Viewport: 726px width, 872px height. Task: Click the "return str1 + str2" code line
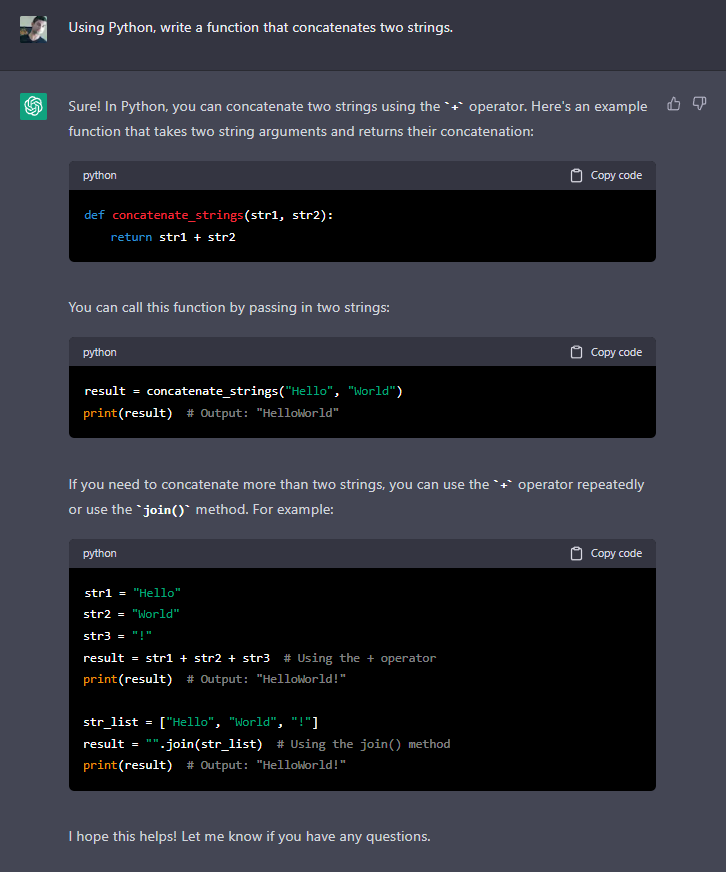(x=172, y=237)
